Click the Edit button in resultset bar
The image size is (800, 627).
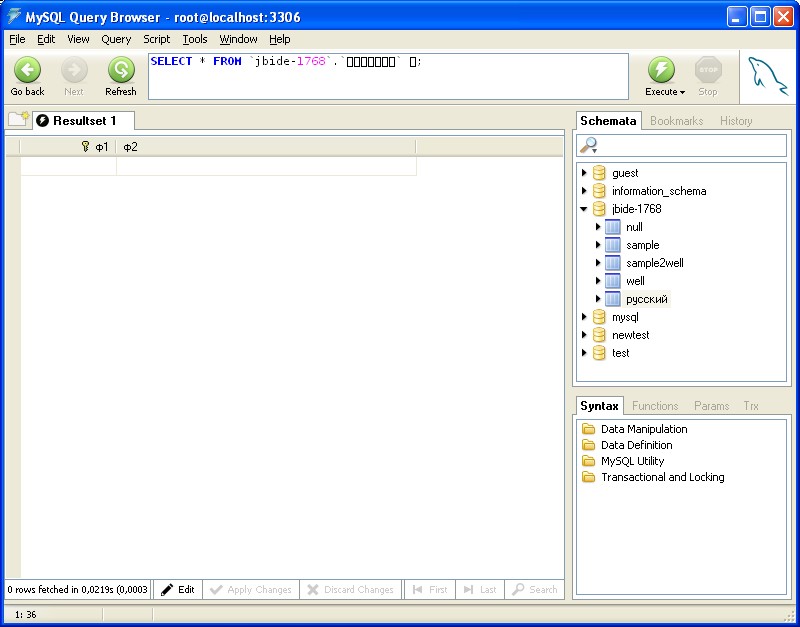tap(178, 590)
